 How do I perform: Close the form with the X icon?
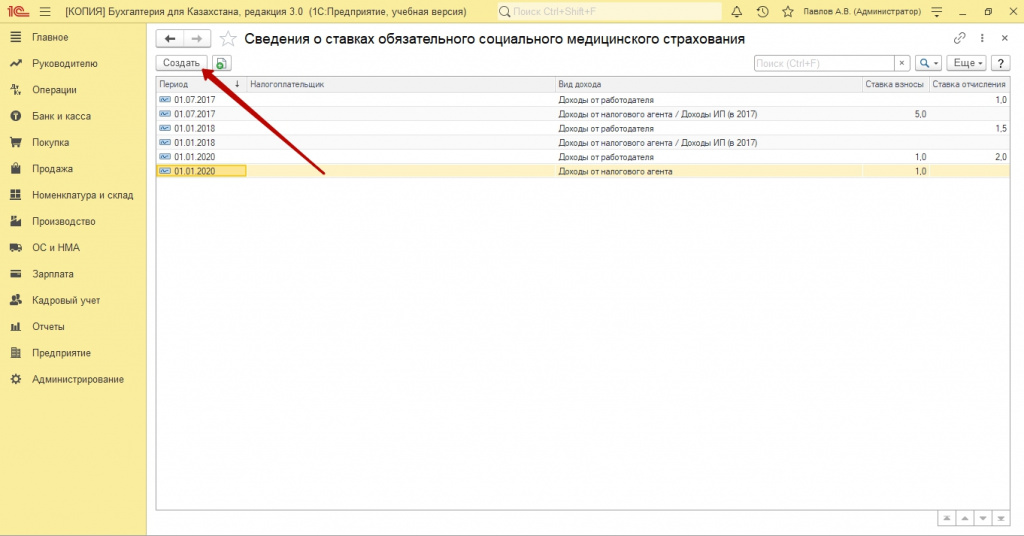click(1004, 39)
